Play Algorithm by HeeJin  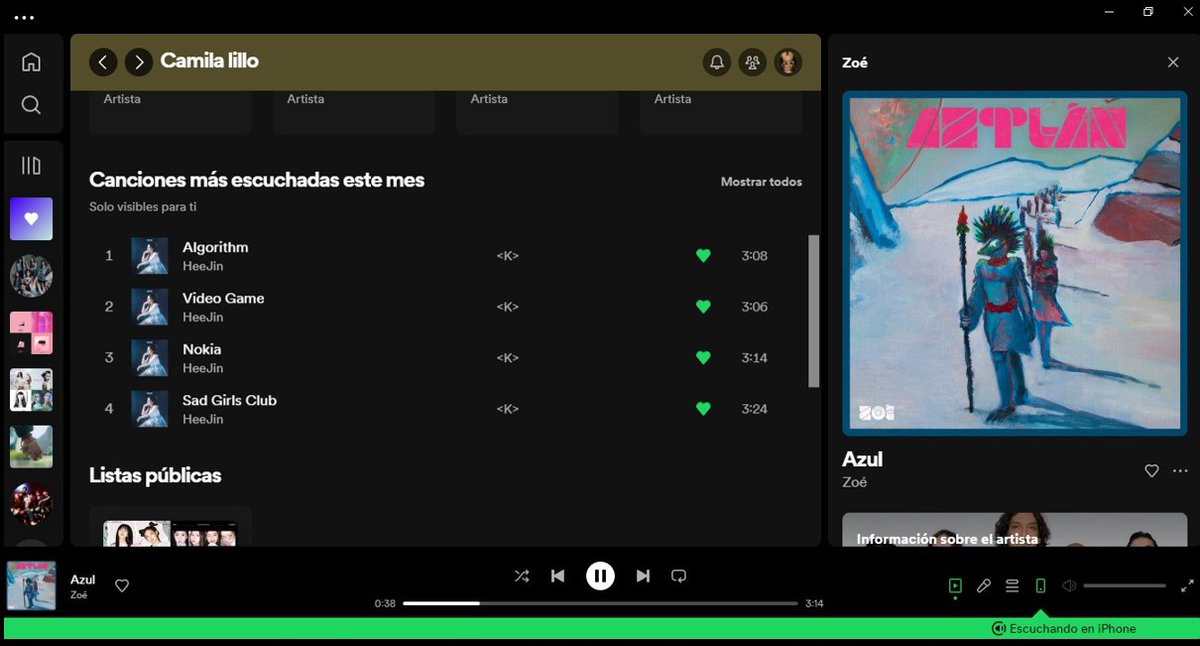click(215, 247)
